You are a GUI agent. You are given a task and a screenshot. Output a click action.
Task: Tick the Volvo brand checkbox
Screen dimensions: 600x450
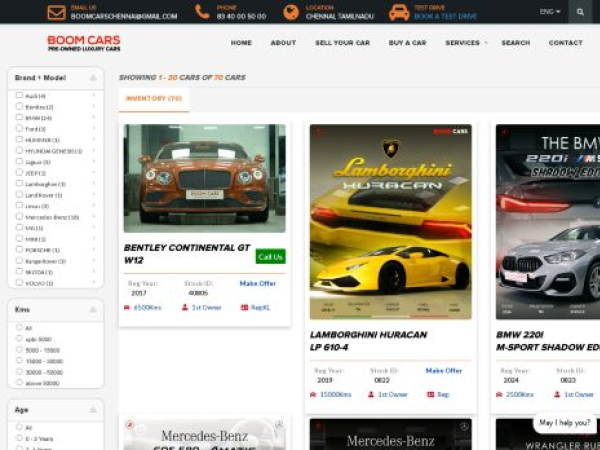pos(19,282)
